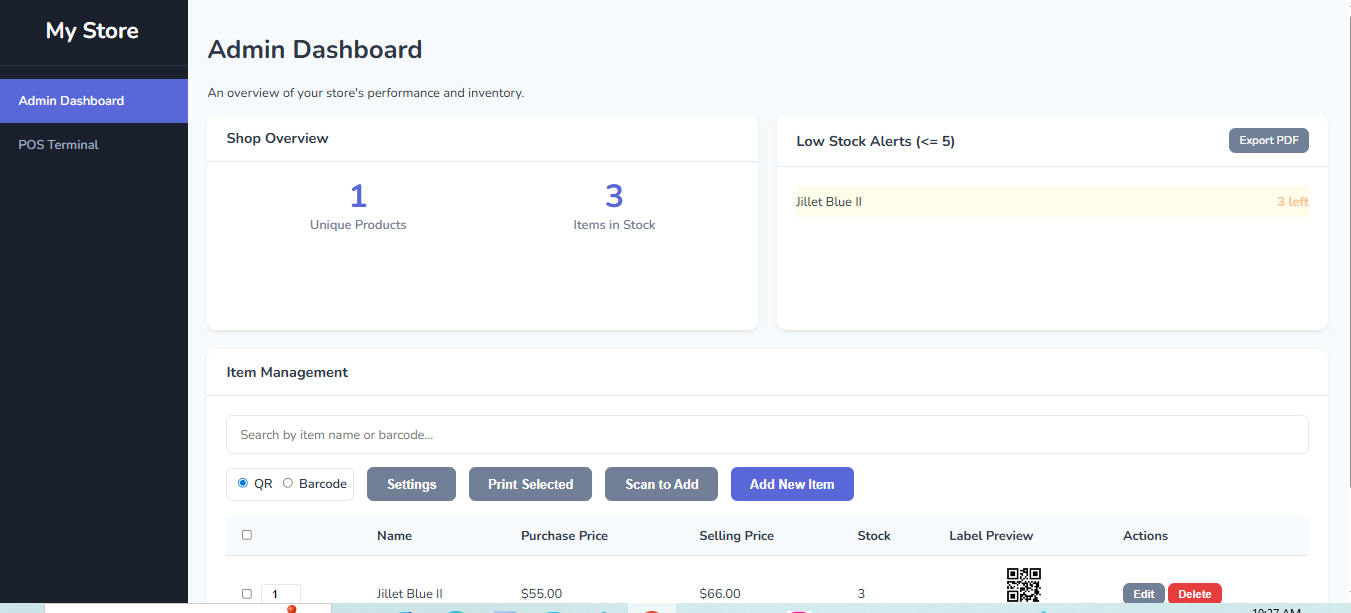Image resolution: width=1351 pixels, height=613 pixels.
Task: Click the print quantity field for Jillet Blue II
Action: (280, 594)
